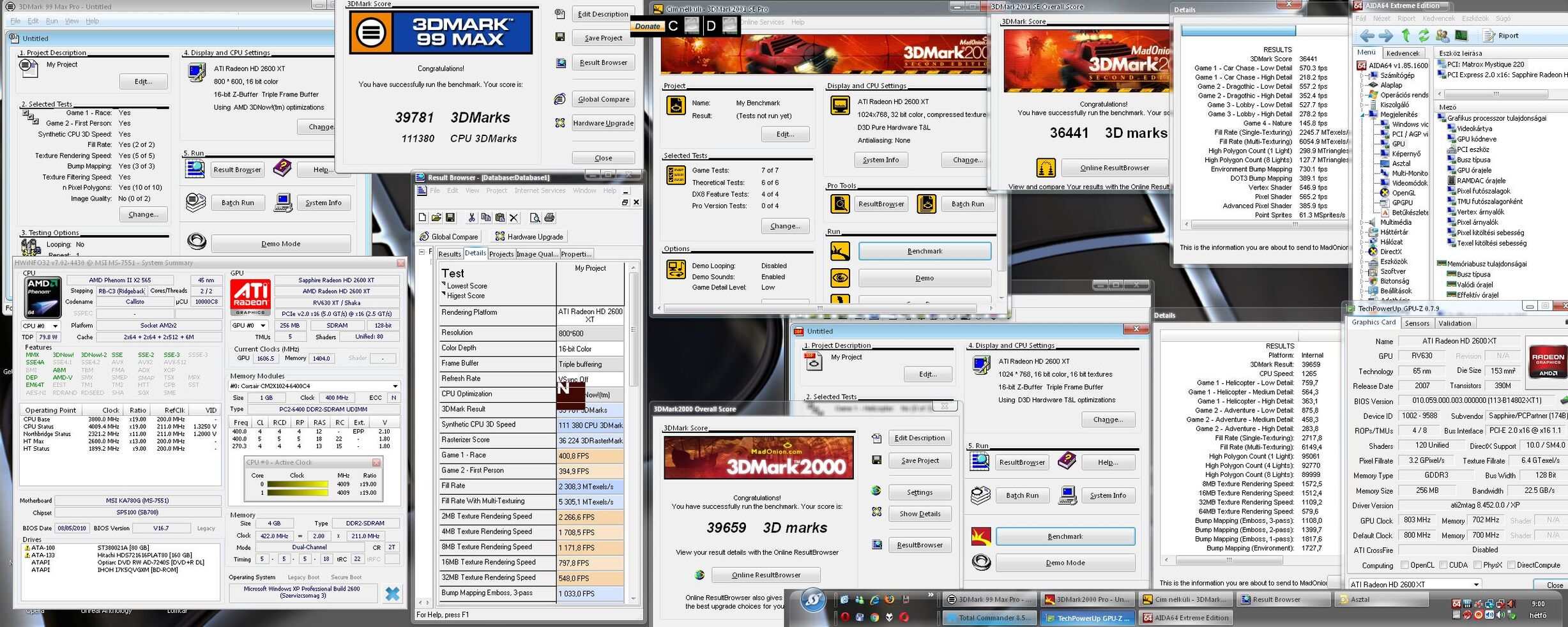Expand Multimédia node in AIDA64 tree
Viewport: 1568px width, 627px height.
pos(1362,222)
